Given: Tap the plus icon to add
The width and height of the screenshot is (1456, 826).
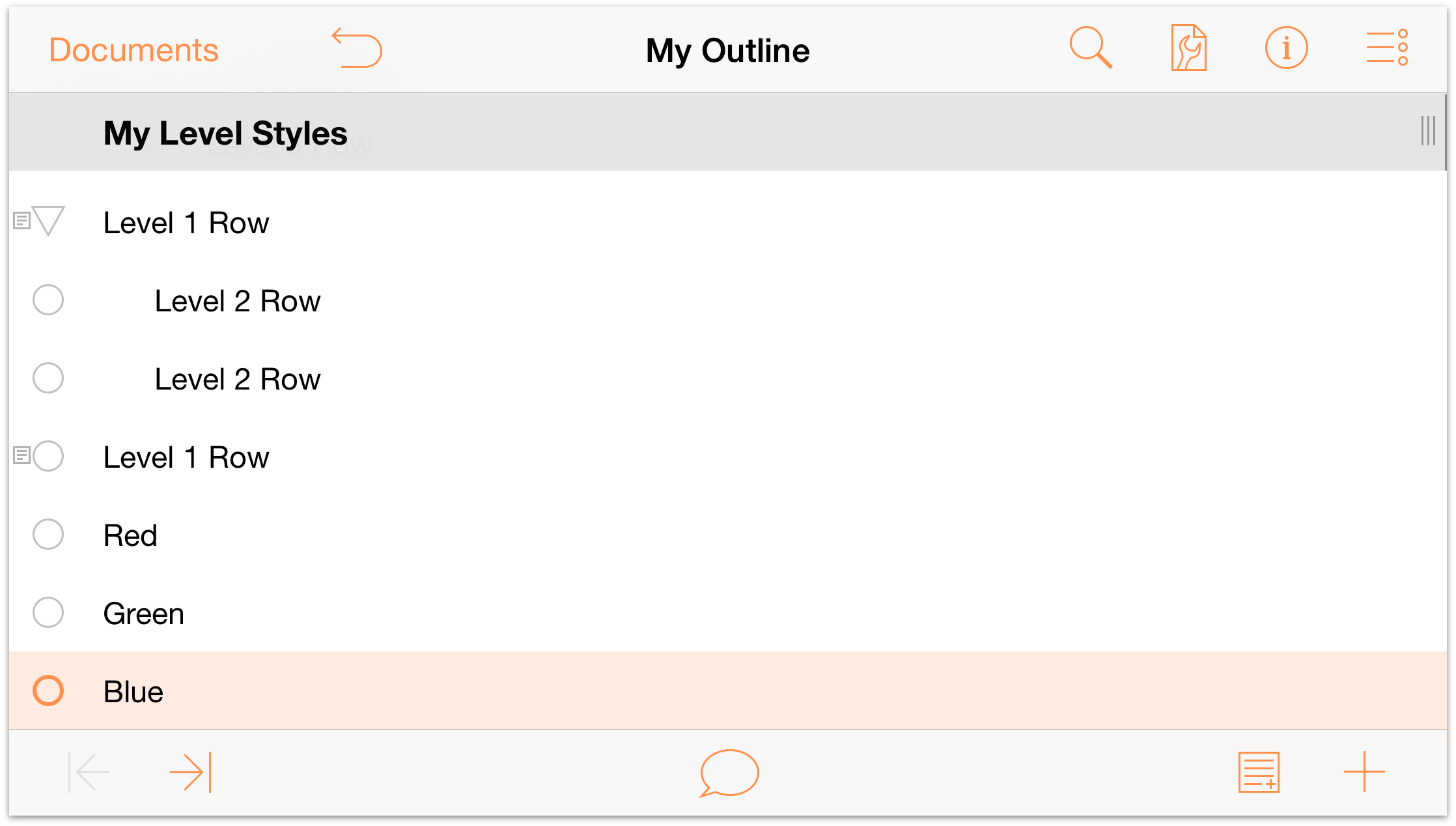Looking at the screenshot, I should click(x=1364, y=772).
